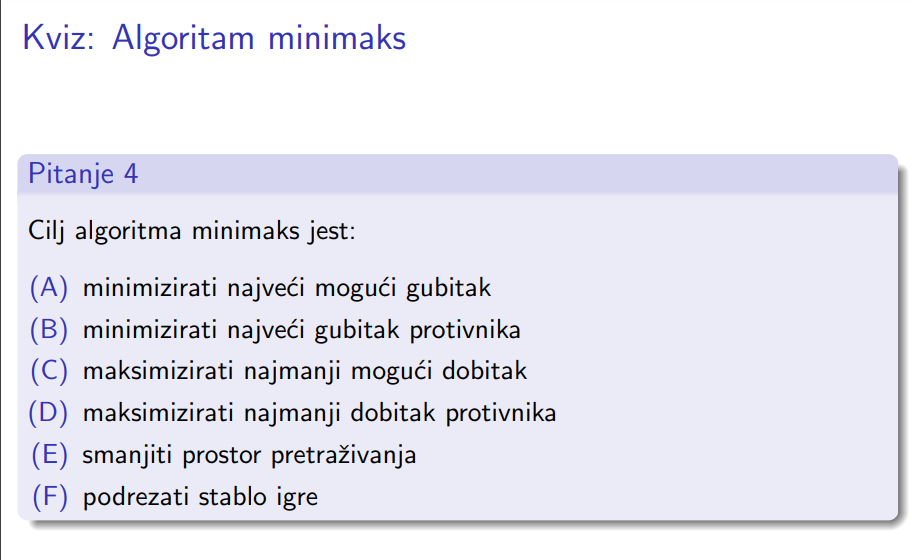Click text 'maksimizirati najmanji mogući dobitak'
This screenshot has height=560, width=912.
point(305,372)
